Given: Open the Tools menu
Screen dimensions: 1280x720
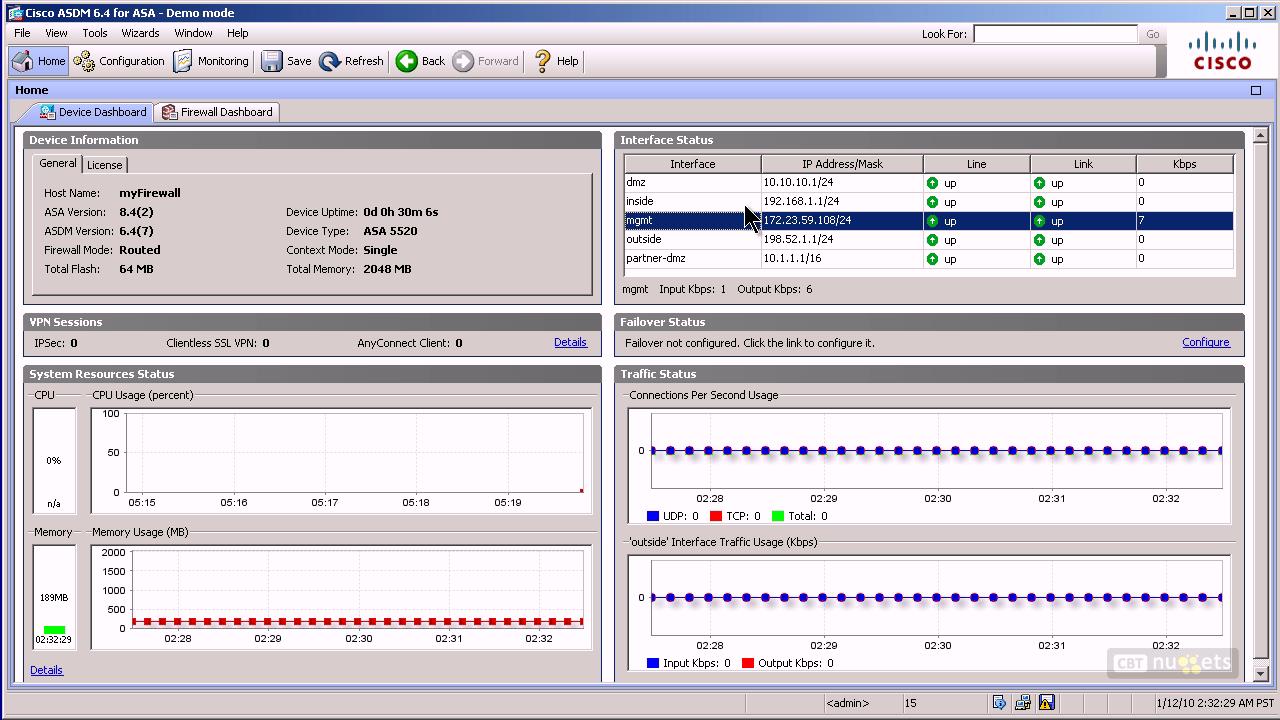Looking at the screenshot, I should [95, 33].
